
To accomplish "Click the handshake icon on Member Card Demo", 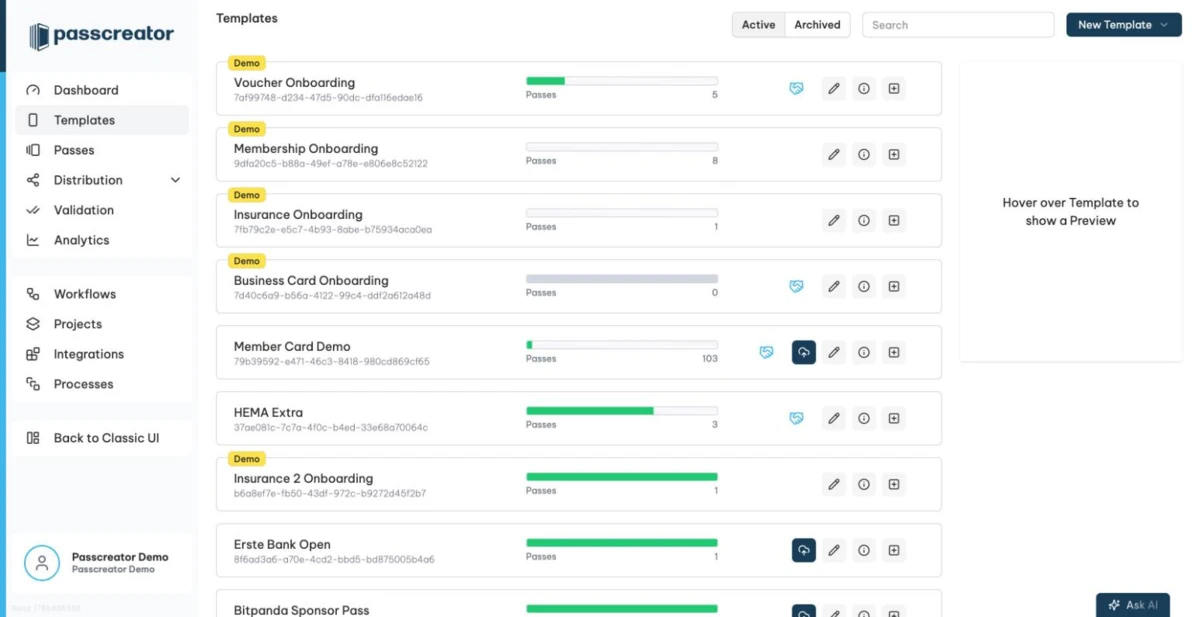I will click(x=766, y=352).
